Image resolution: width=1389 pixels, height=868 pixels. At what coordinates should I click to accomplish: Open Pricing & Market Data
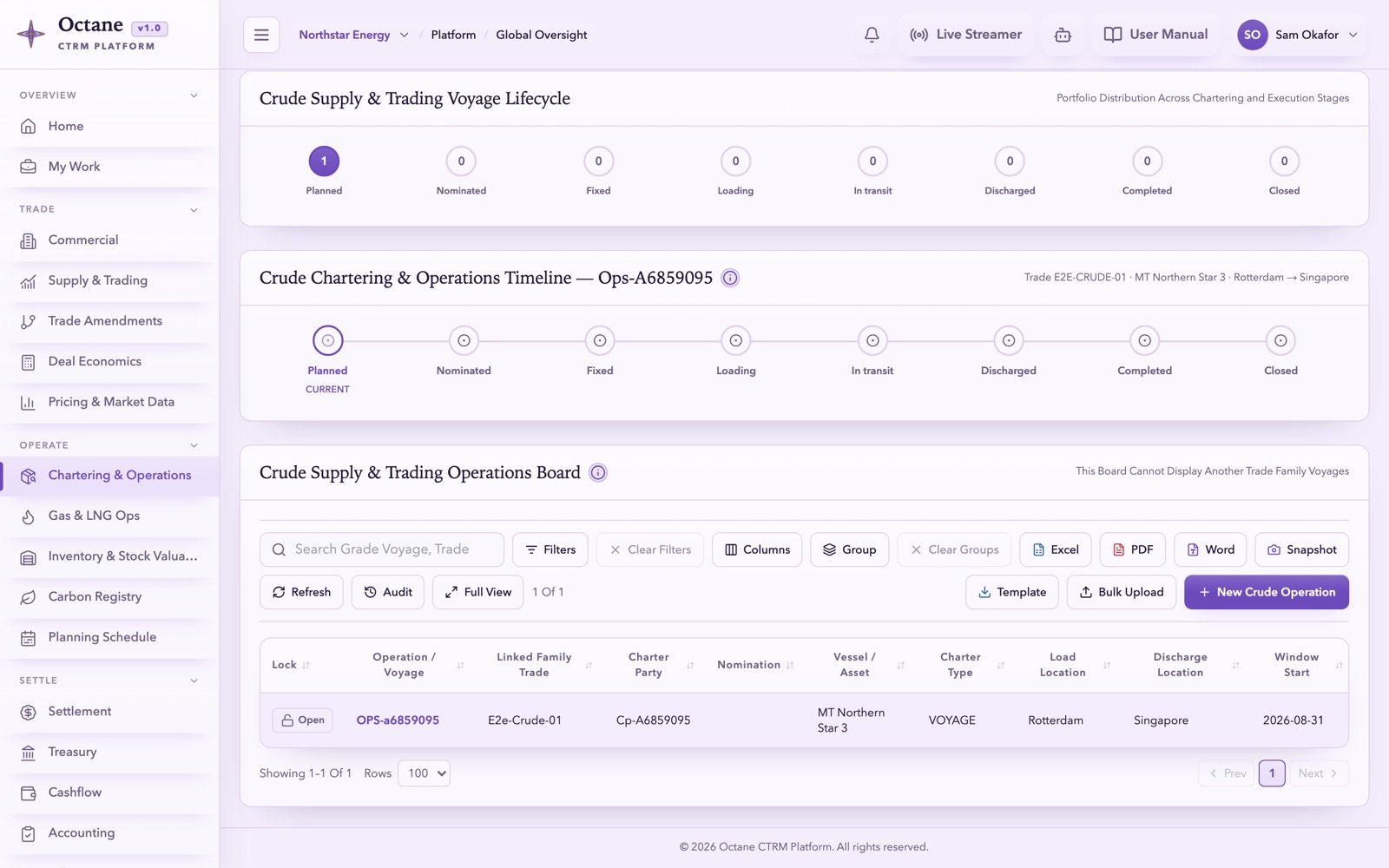pos(109,402)
